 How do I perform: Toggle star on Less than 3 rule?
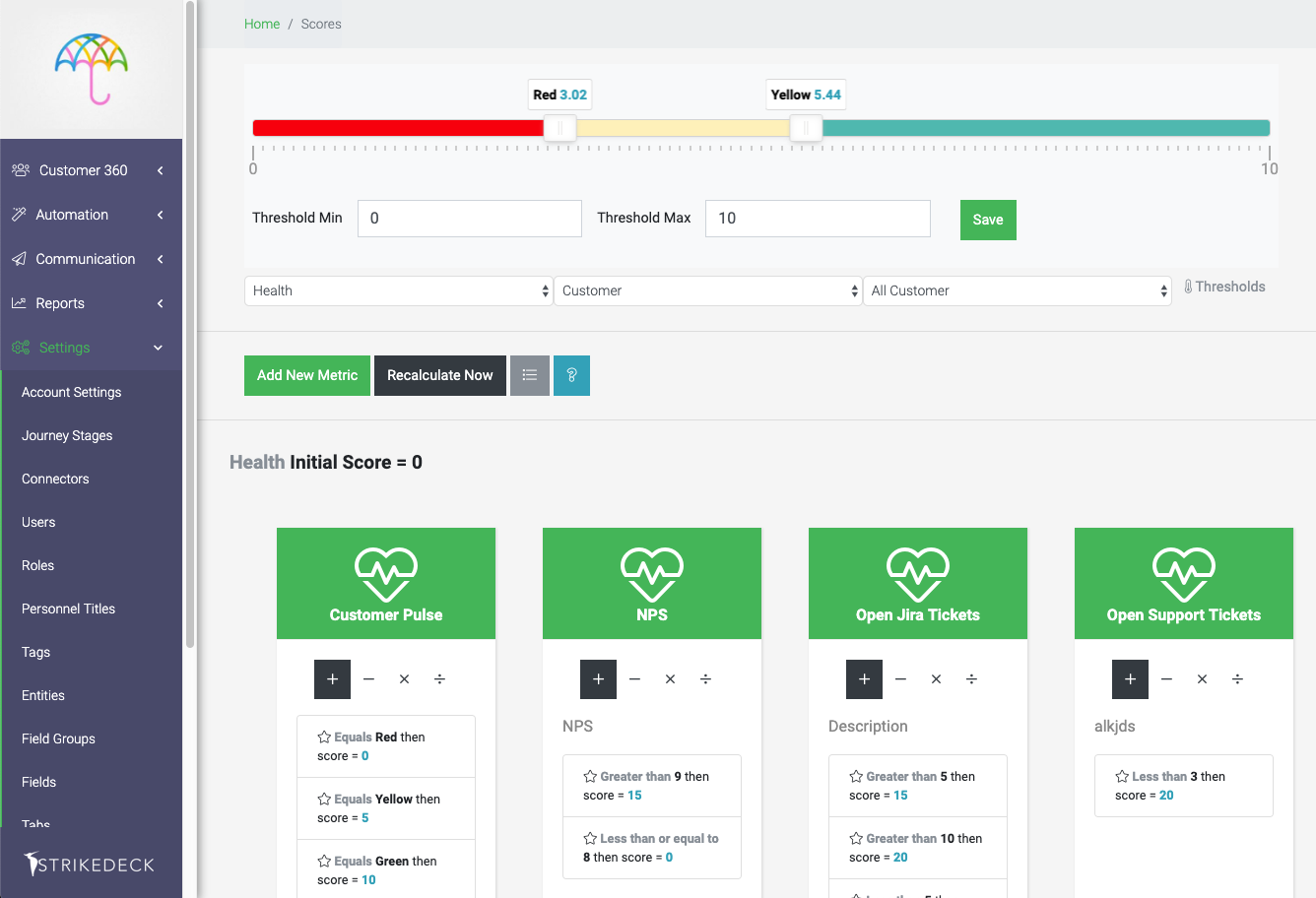(1122, 776)
